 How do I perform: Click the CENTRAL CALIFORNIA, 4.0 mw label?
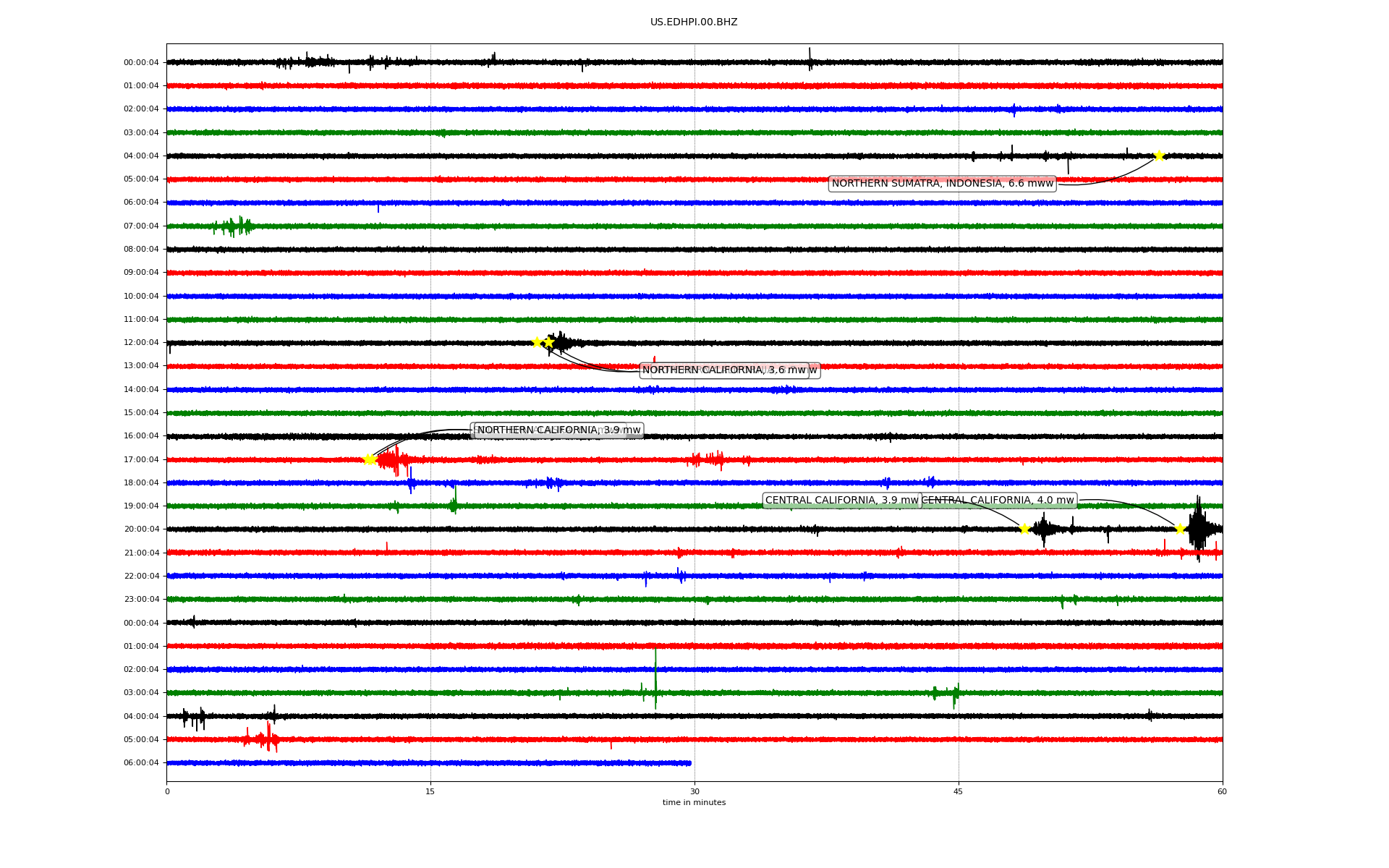click(x=998, y=501)
